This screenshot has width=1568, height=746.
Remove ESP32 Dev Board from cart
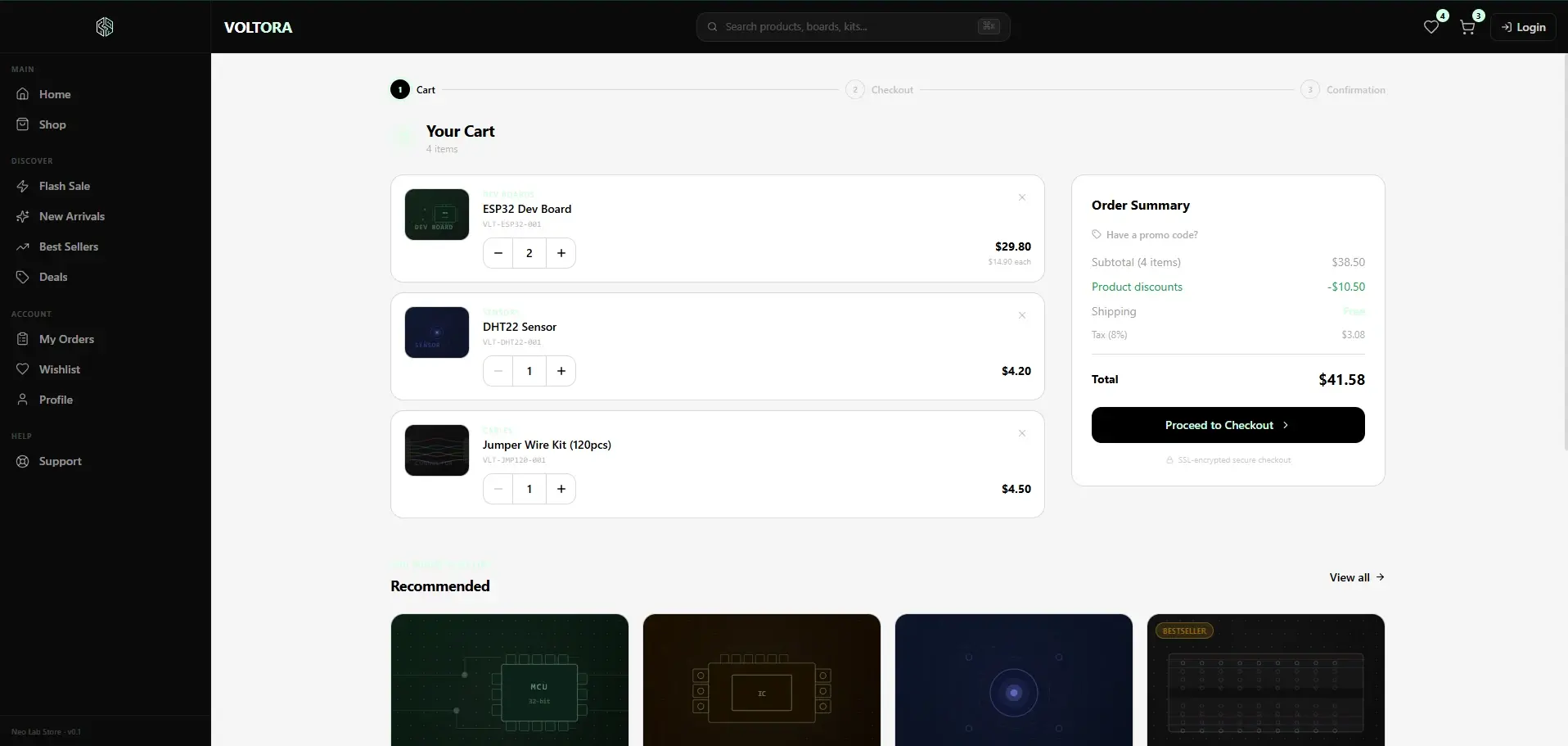[x=1022, y=197]
